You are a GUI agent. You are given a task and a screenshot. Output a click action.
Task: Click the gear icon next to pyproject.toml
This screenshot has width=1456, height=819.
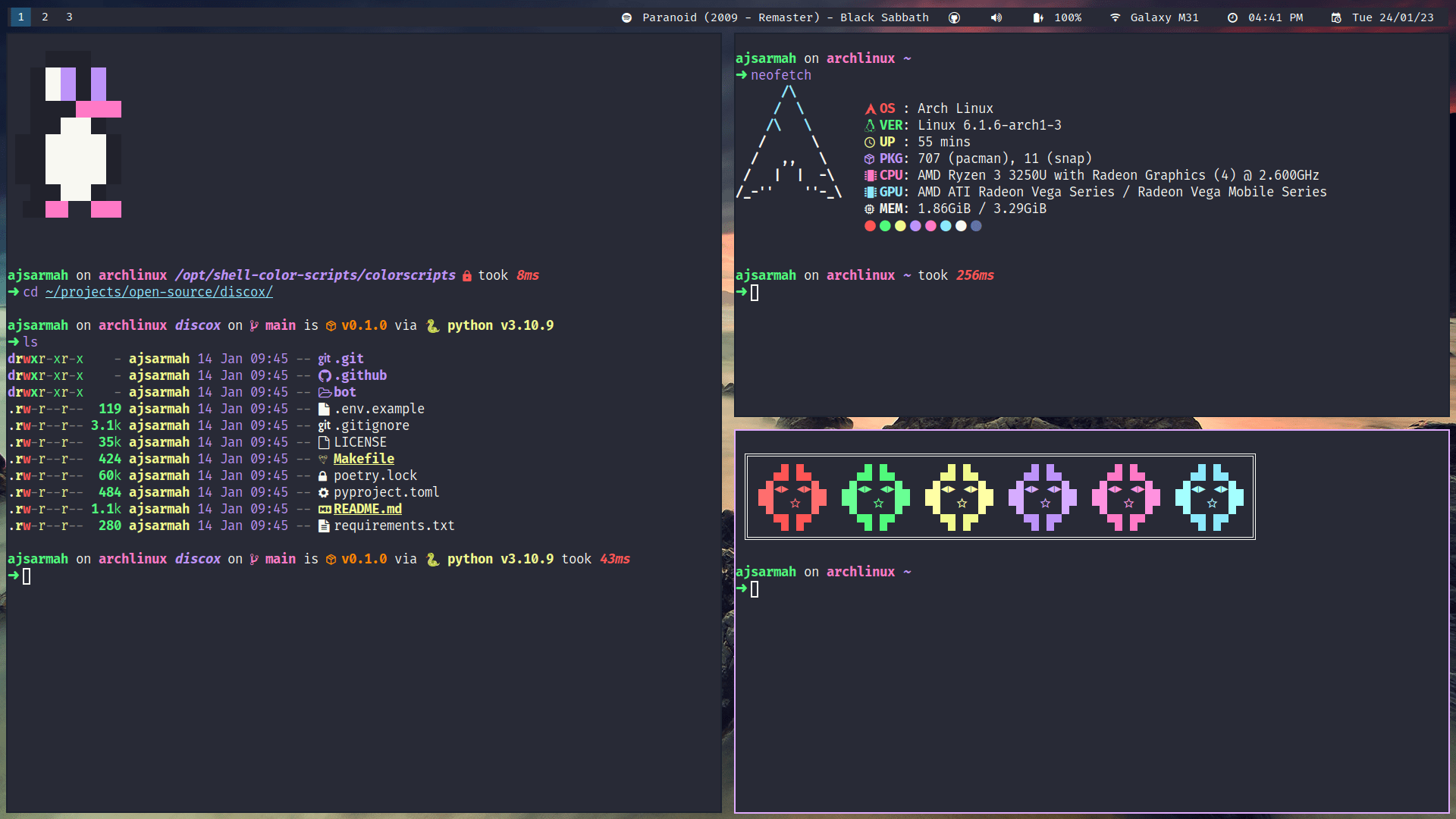324,492
